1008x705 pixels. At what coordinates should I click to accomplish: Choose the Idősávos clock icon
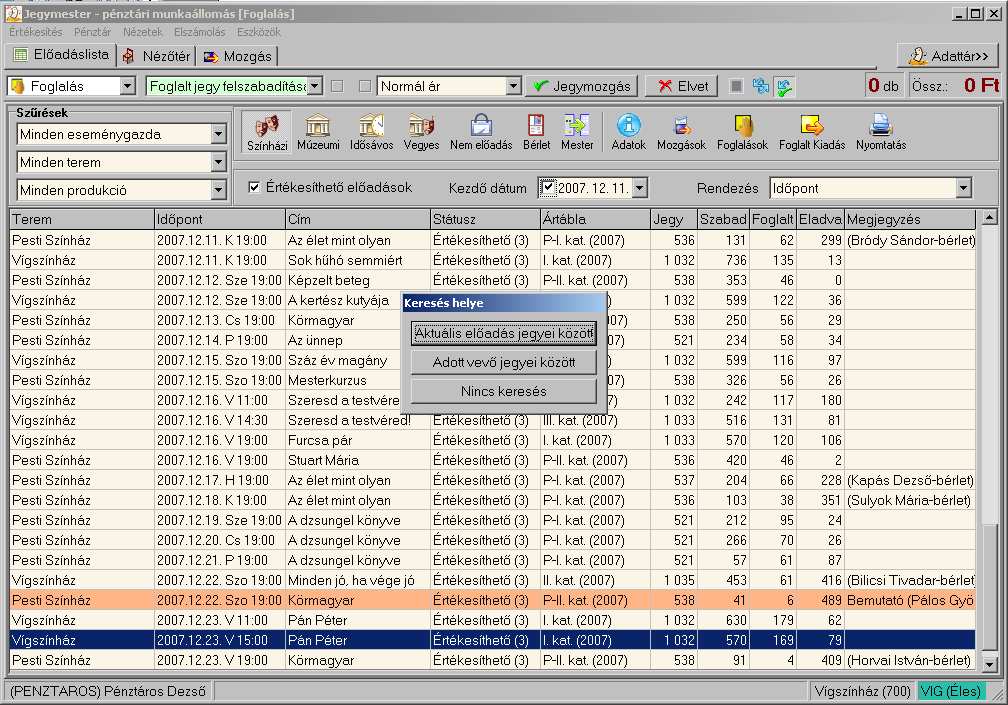coord(371,132)
